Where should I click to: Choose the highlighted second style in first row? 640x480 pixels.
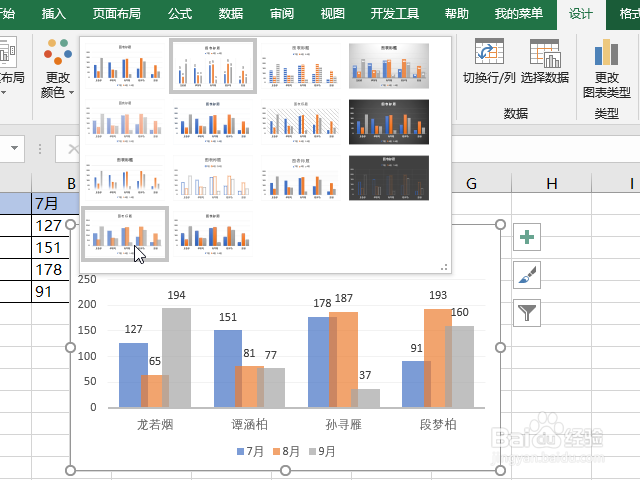click(213, 66)
